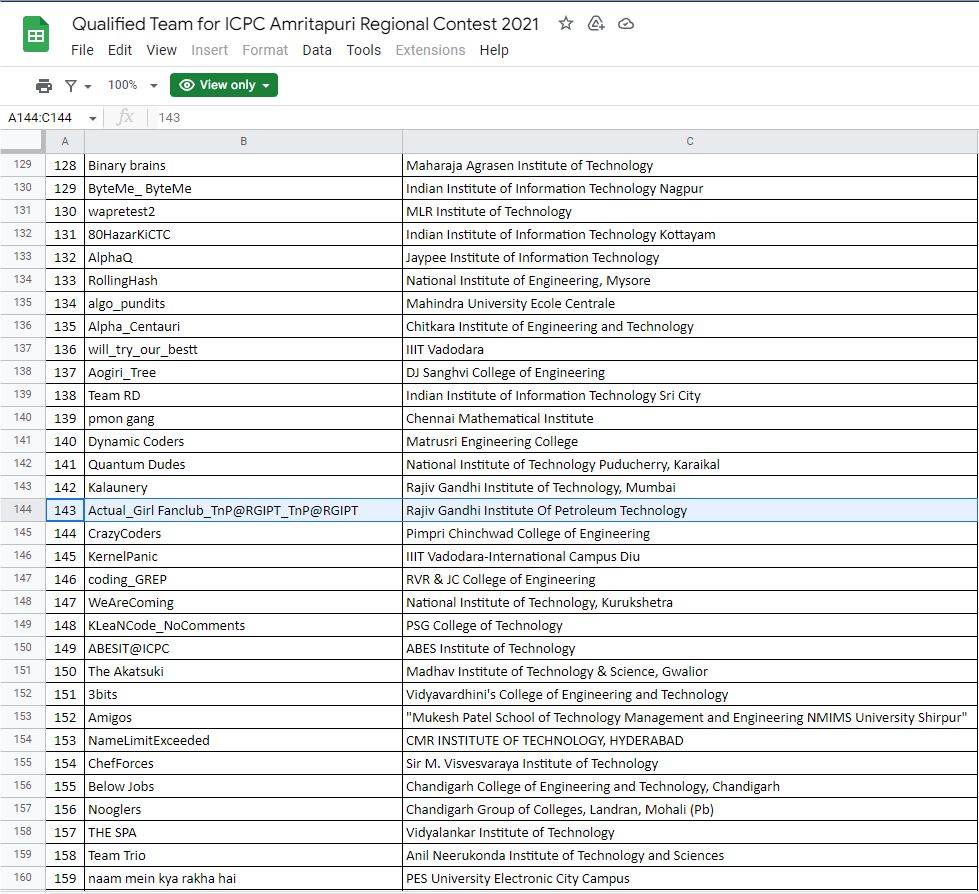This screenshot has height=894, width=979.
Task: Check the cloud document status icon
Action: (626, 24)
